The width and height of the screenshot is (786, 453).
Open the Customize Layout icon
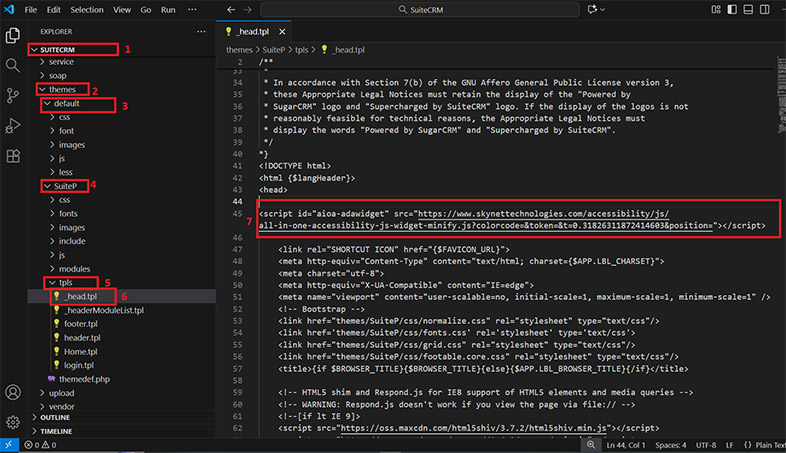(715, 10)
